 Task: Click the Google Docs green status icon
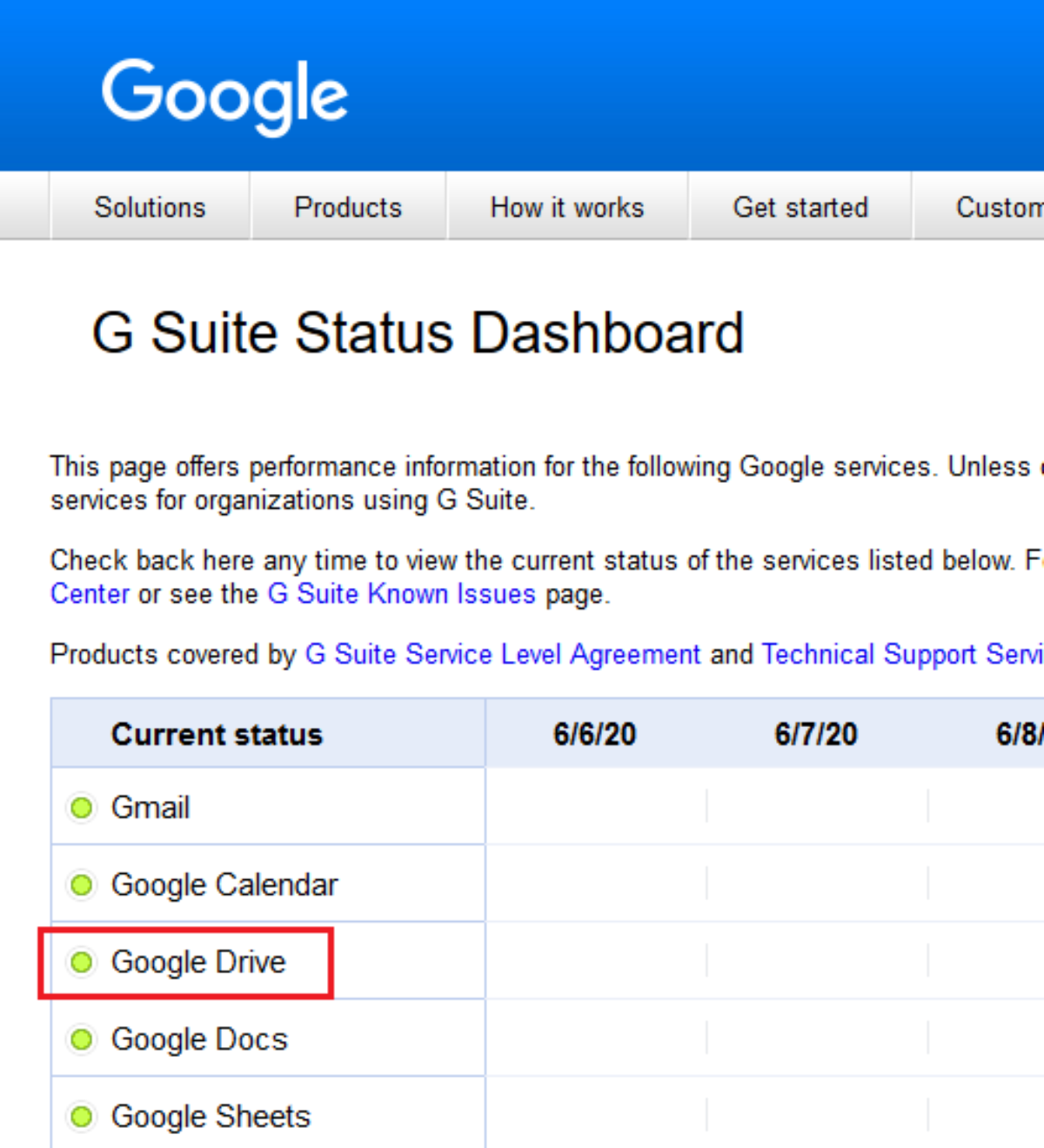82,1039
